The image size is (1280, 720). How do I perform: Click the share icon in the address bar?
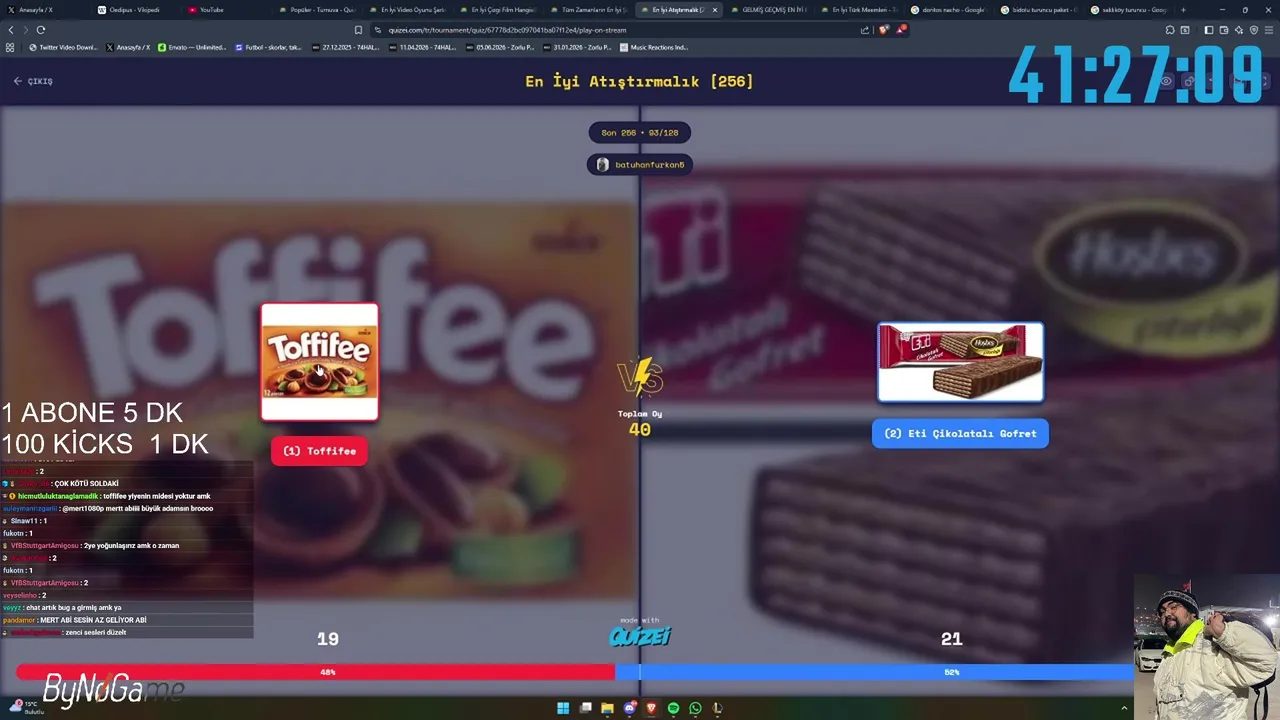(x=865, y=30)
